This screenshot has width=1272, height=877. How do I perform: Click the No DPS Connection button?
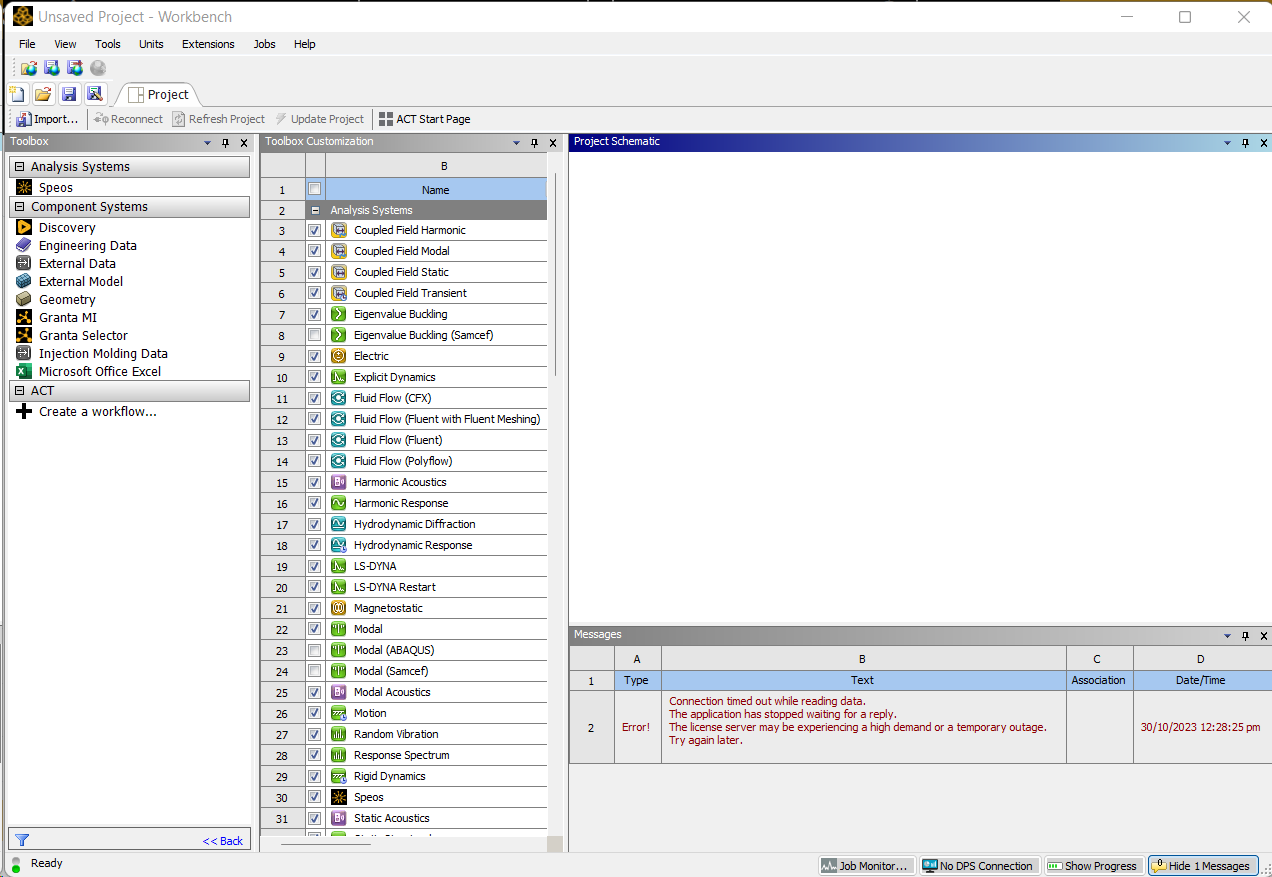point(978,866)
